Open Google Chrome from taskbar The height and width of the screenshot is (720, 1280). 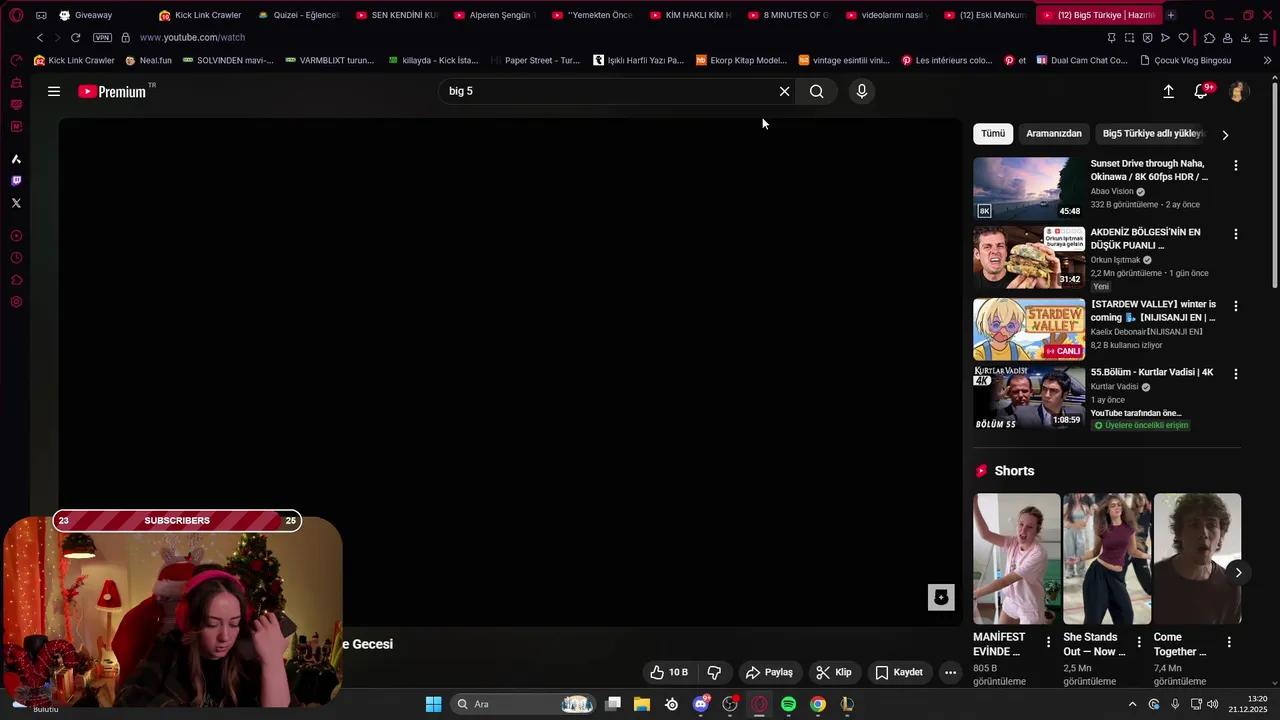[x=818, y=704]
